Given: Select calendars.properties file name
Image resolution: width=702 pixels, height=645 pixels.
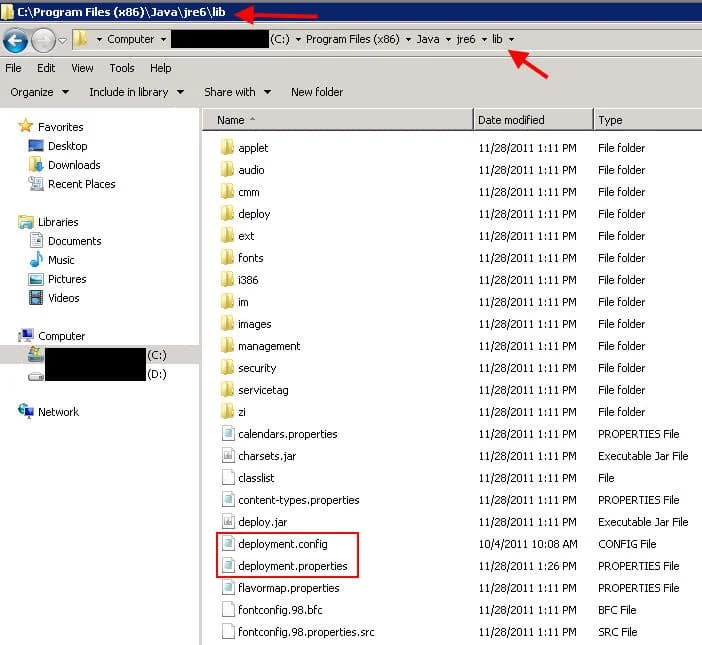Looking at the screenshot, I should 288,434.
